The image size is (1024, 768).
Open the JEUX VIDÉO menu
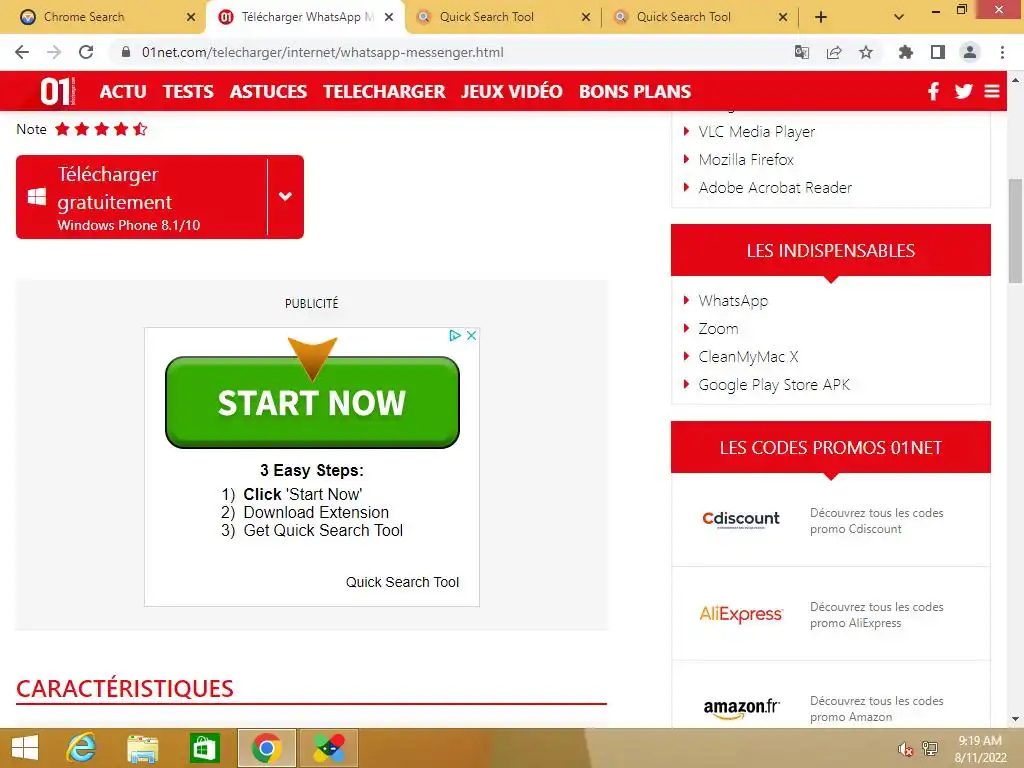511,91
